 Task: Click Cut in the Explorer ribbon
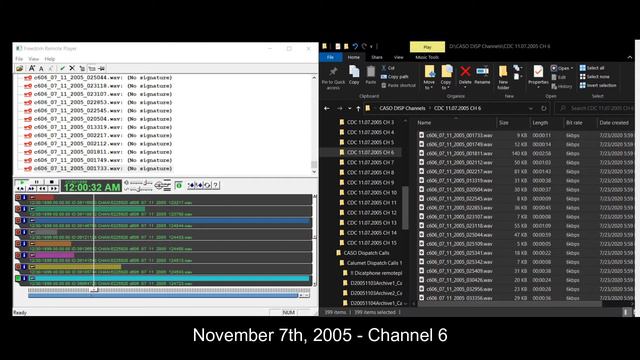coord(388,68)
